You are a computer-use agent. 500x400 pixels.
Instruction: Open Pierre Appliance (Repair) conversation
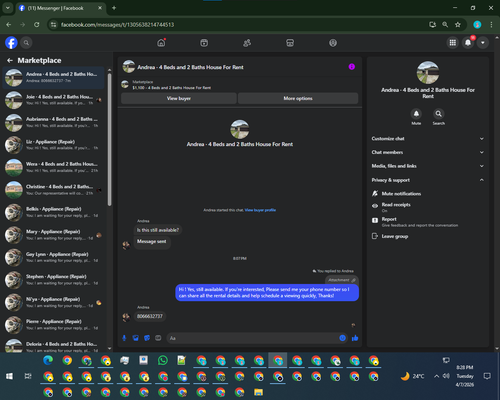[53, 325]
